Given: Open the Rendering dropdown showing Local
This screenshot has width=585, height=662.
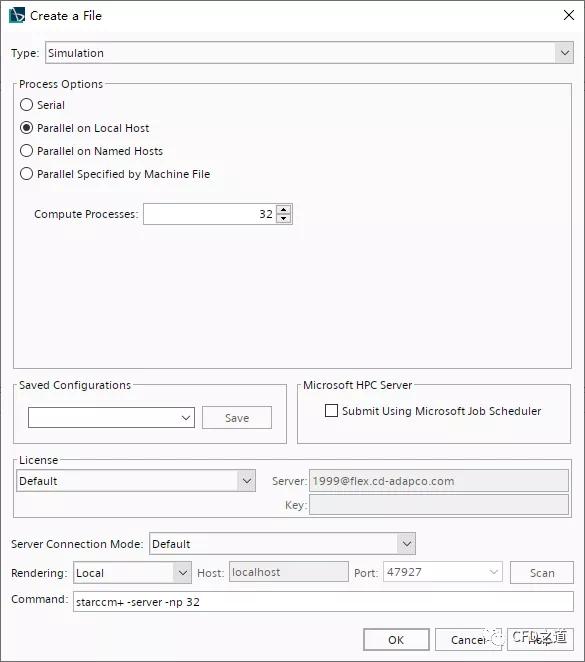Looking at the screenshot, I should coord(133,573).
